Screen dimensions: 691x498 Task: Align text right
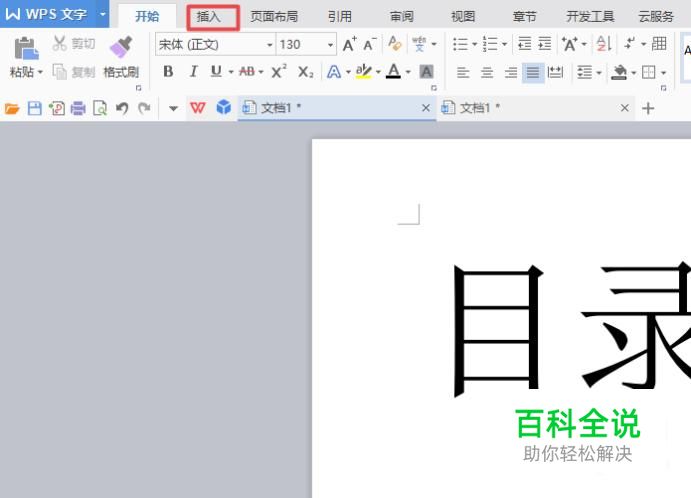(x=511, y=72)
